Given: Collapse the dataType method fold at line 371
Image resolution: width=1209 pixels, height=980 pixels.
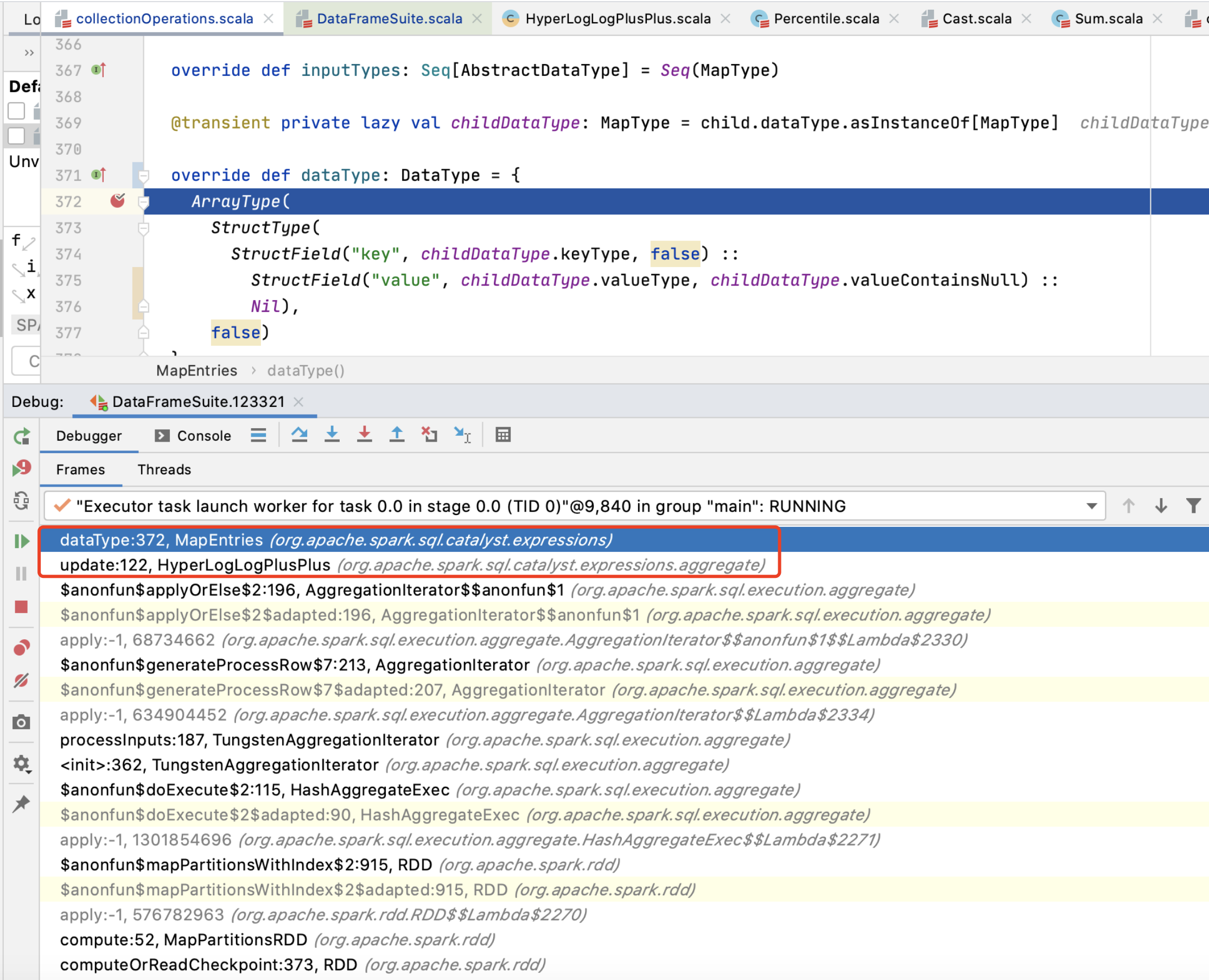Looking at the screenshot, I should [x=144, y=176].
